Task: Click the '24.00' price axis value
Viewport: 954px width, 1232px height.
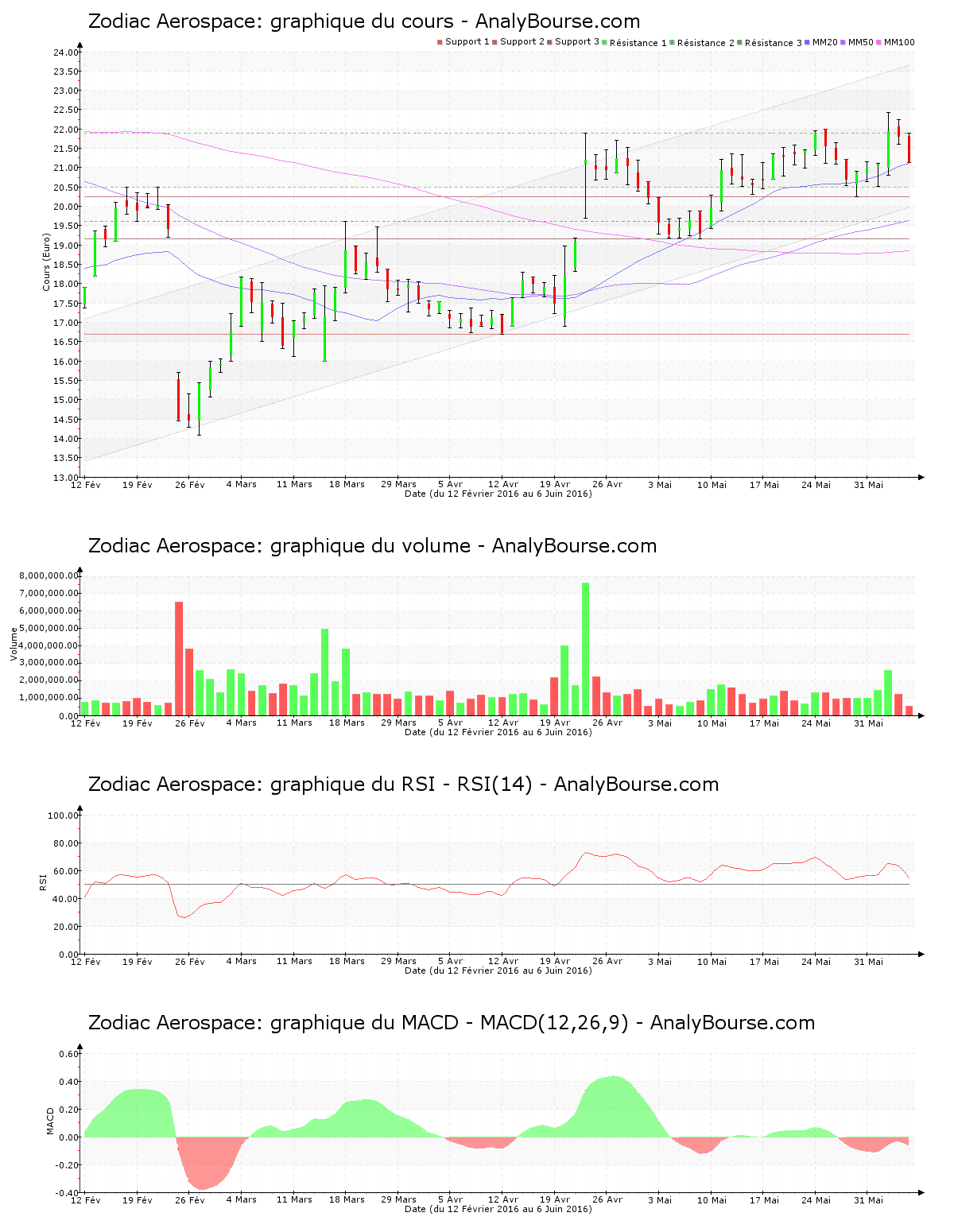Action: click(x=65, y=52)
